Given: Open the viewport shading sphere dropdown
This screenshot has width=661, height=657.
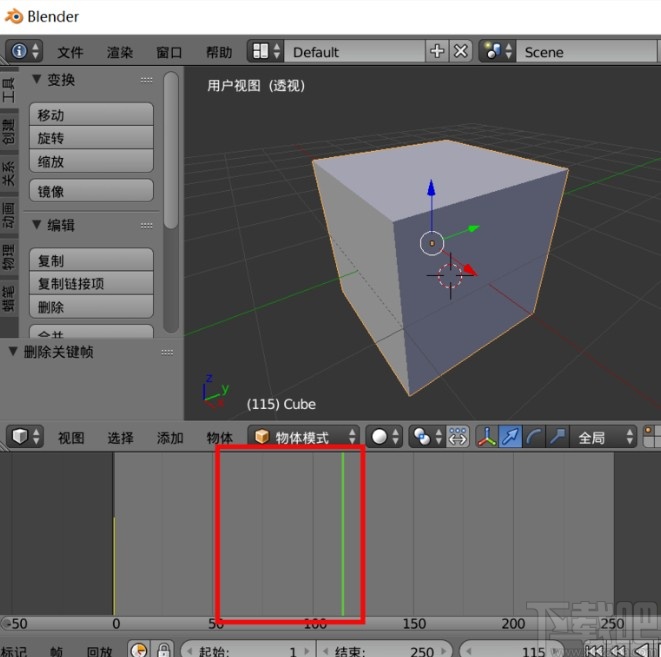Looking at the screenshot, I should (384, 436).
